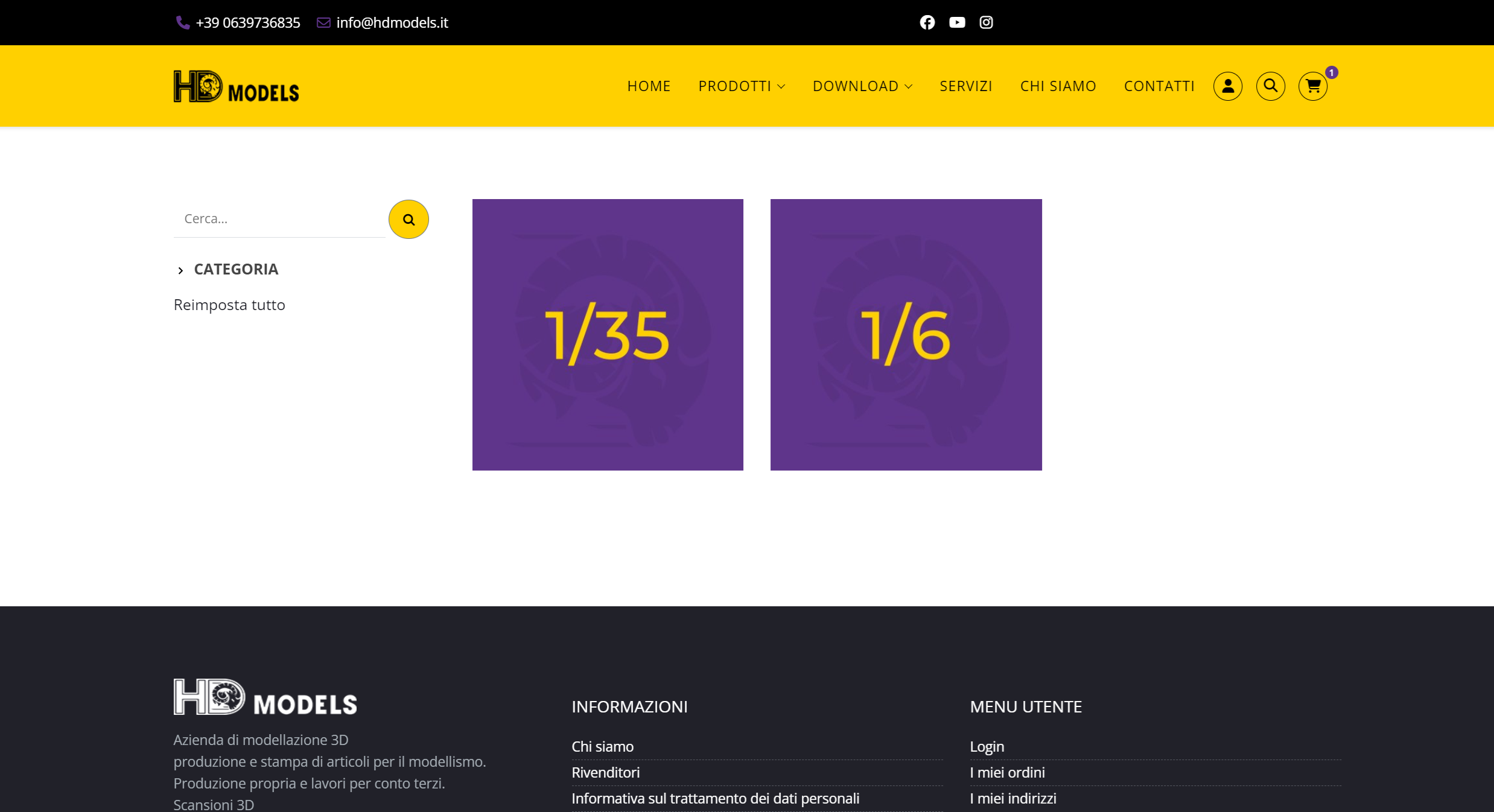
Task: Open the Facebook page icon
Action: tap(927, 22)
